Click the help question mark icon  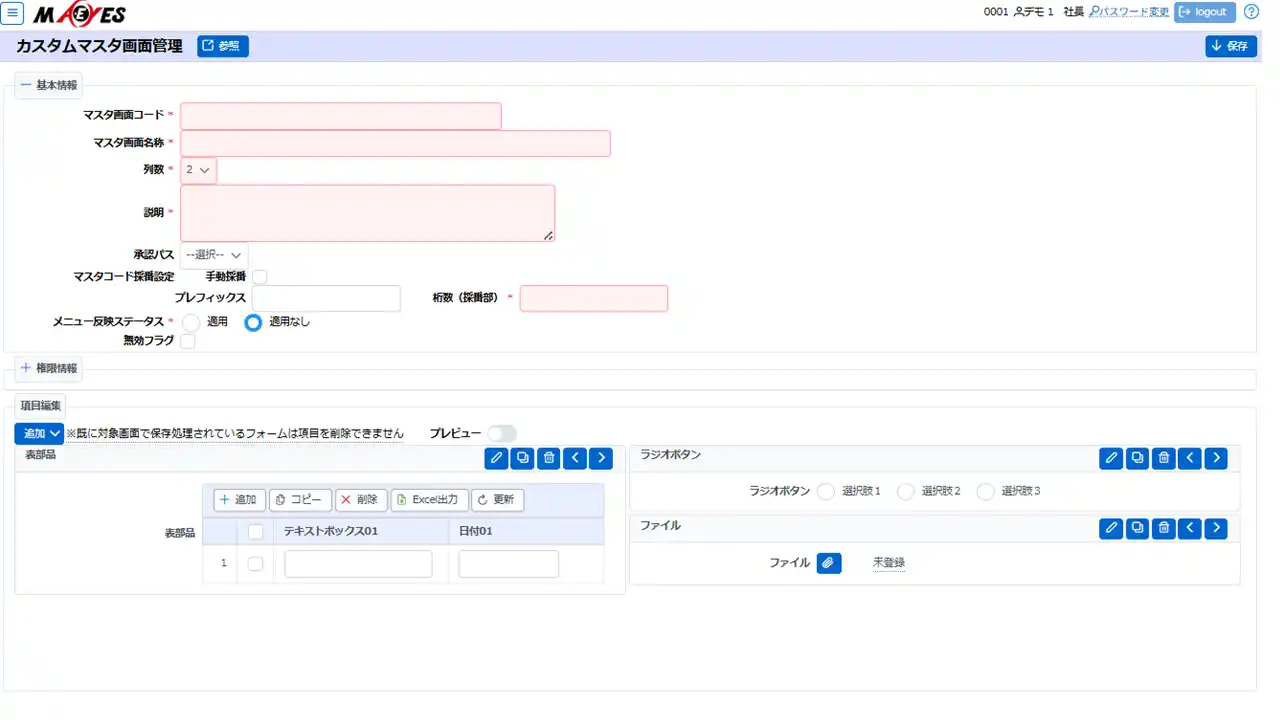(1251, 12)
